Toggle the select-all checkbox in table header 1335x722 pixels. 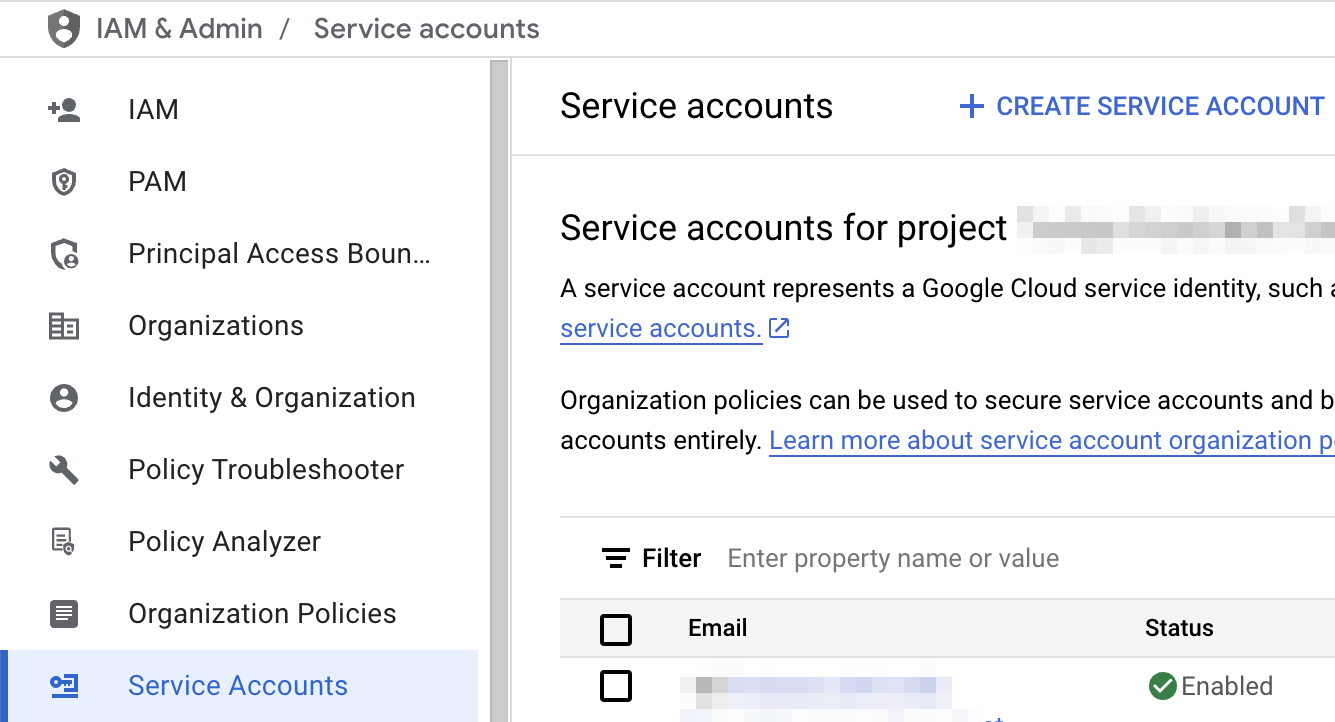pos(616,629)
